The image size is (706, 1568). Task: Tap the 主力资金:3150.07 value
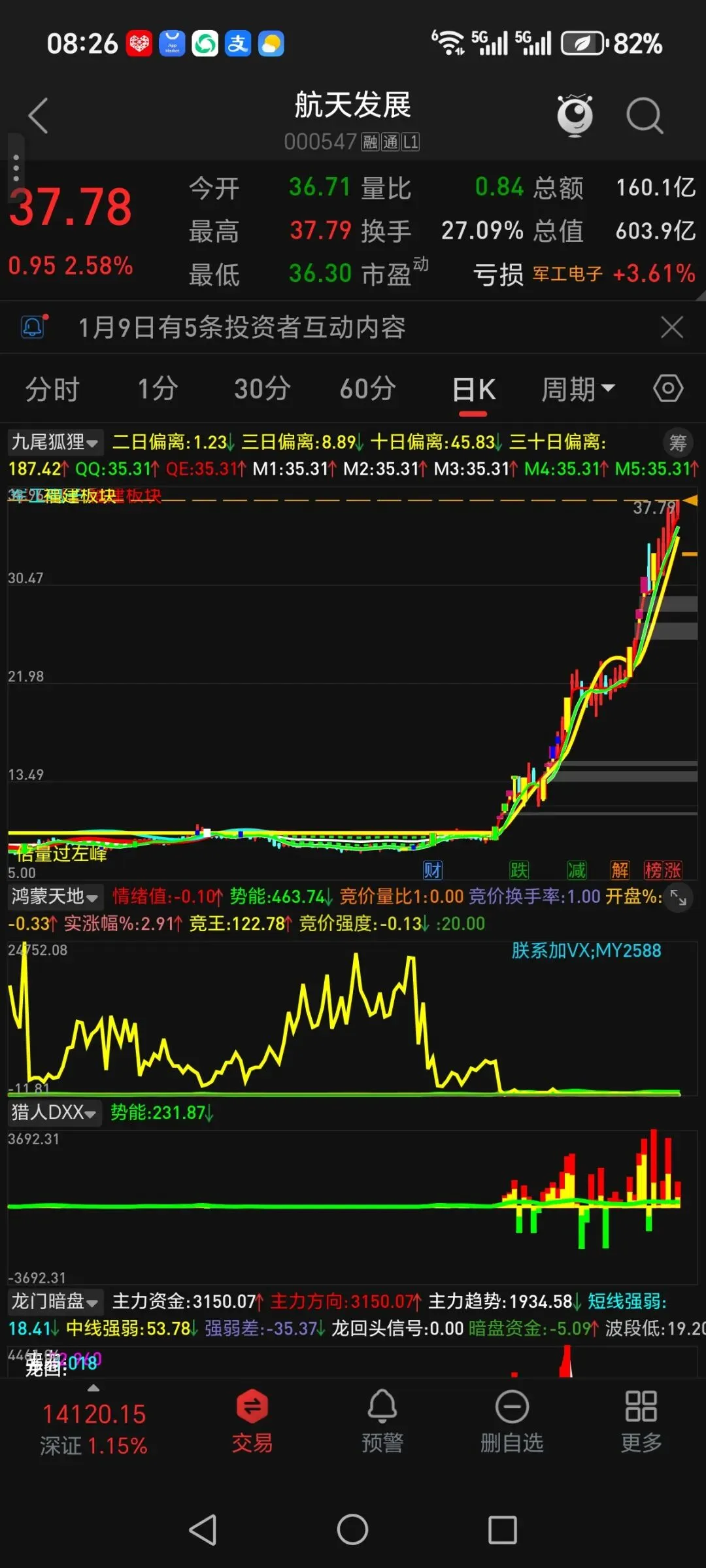click(187, 1301)
